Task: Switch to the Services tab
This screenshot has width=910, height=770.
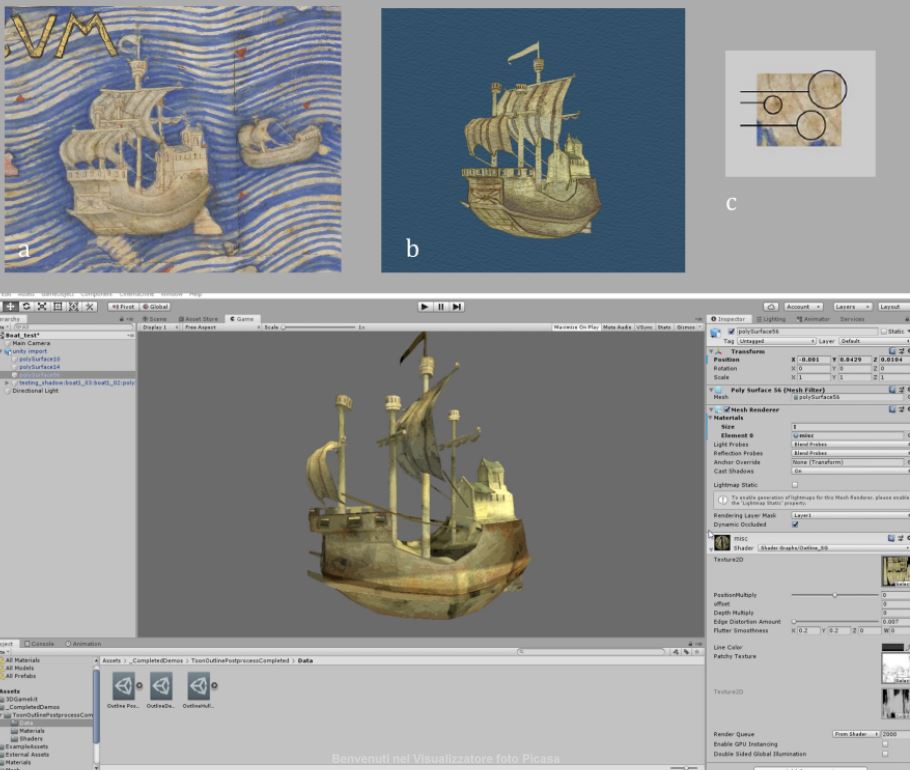Action: point(851,319)
